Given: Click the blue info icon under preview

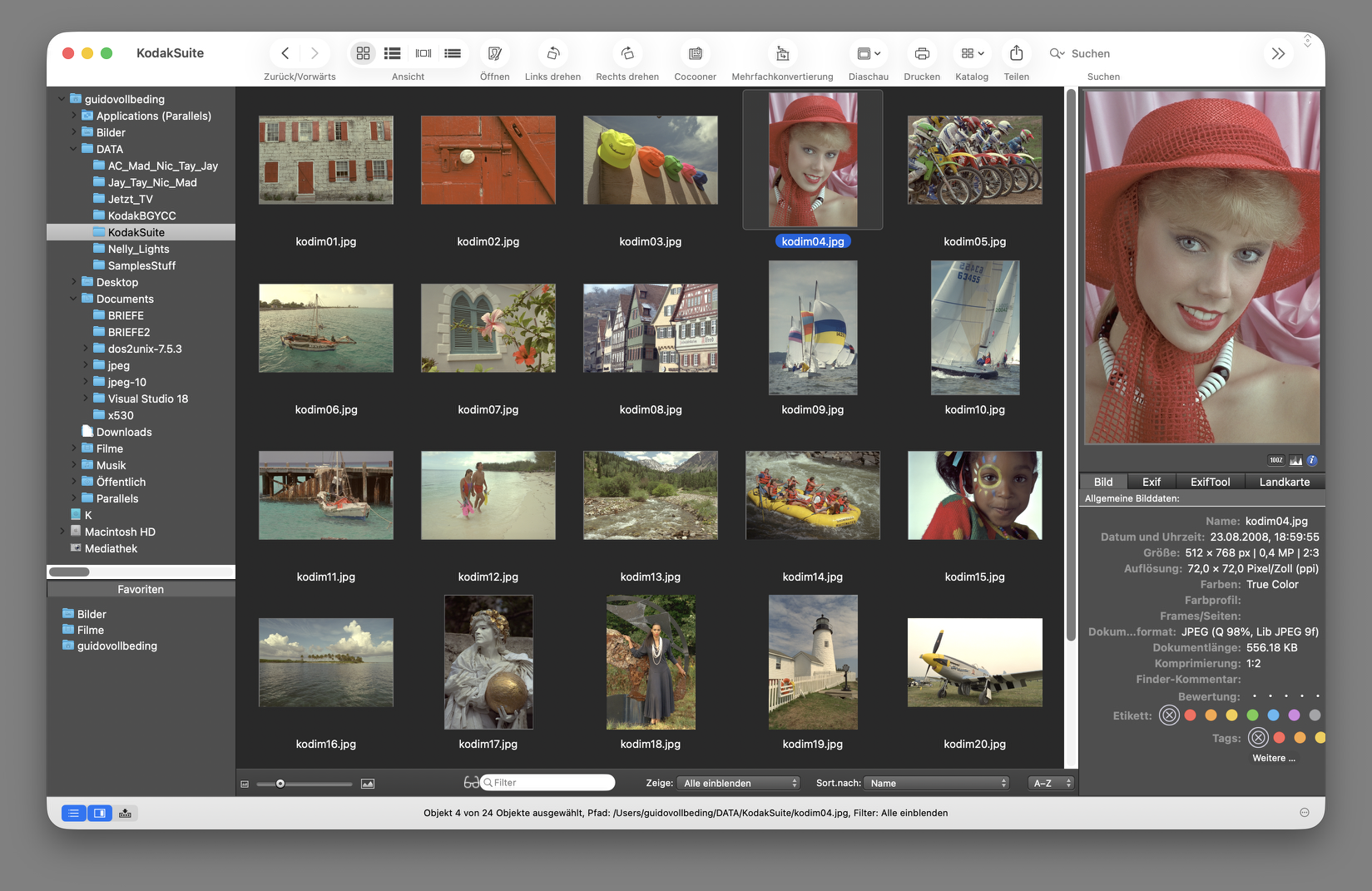Looking at the screenshot, I should [1312, 460].
